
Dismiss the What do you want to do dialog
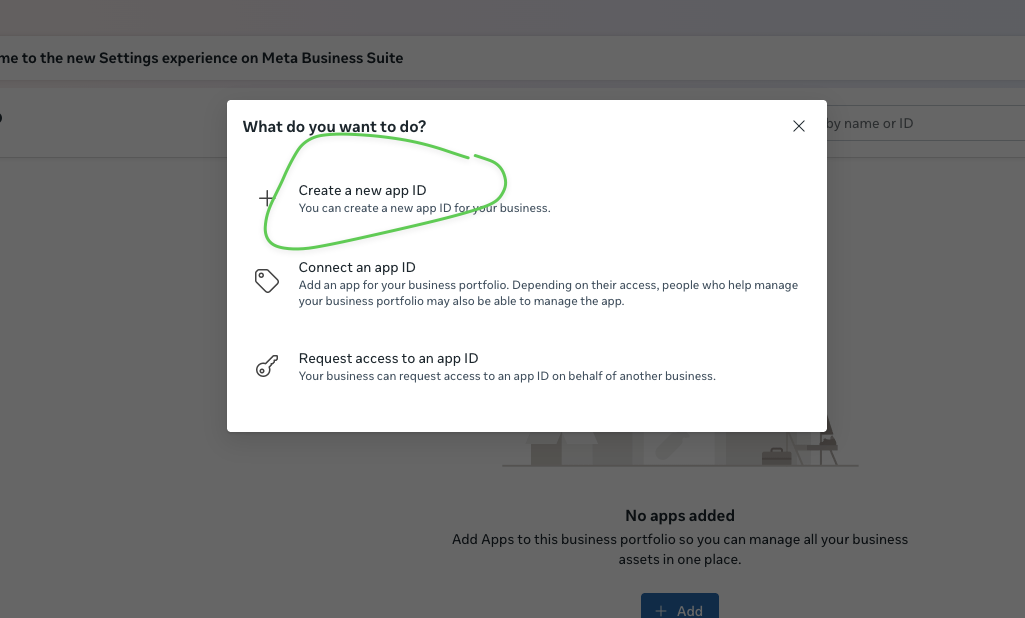tap(799, 126)
